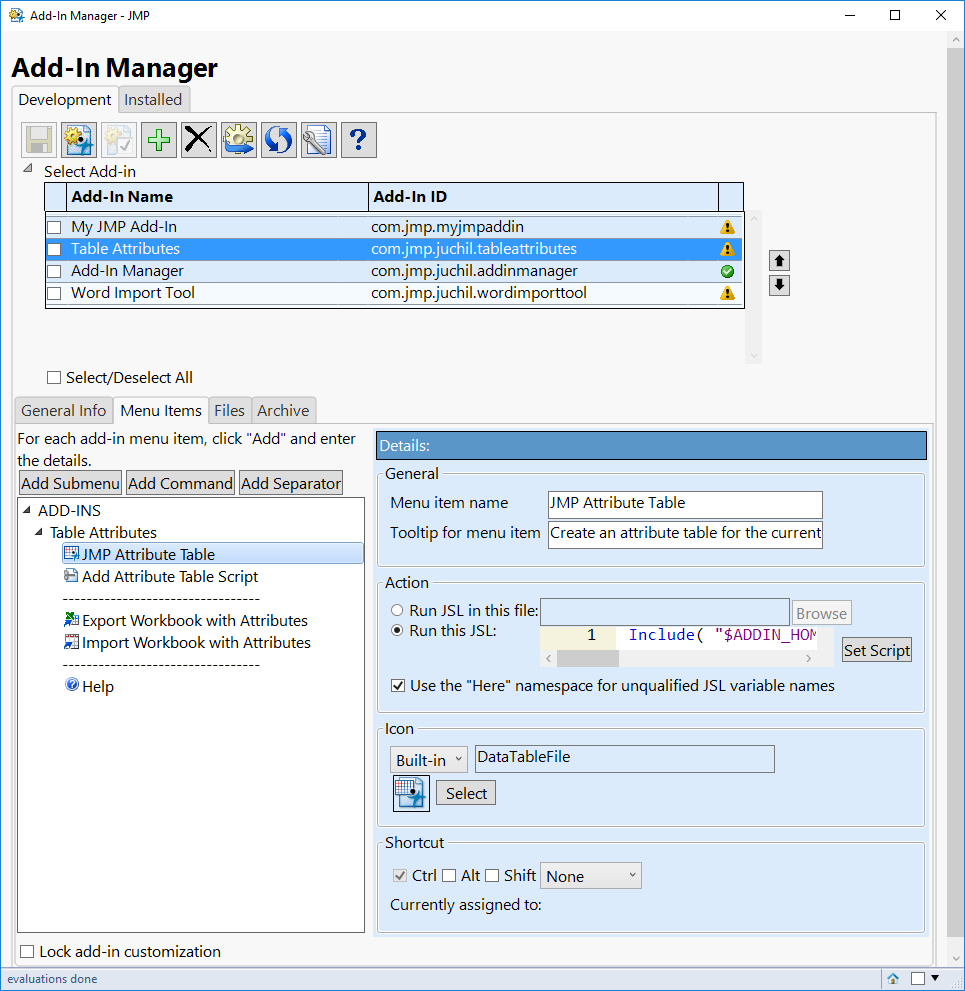This screenshot has height=991, width=965.
Task: Click warning icon on Table Attributes row
Action: 727,249
